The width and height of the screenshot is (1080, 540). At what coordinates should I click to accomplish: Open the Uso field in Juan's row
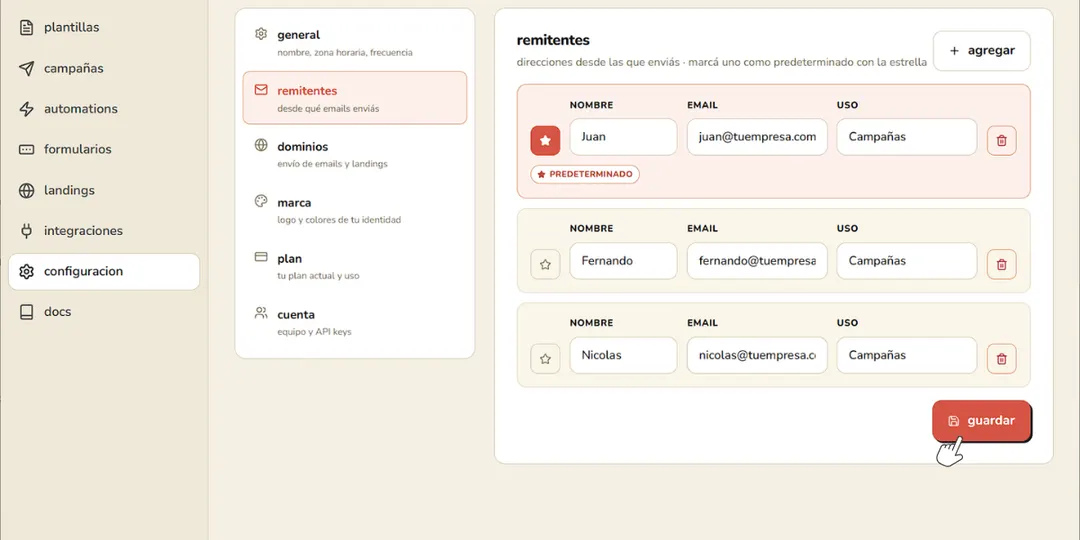[x=906, y=136]
